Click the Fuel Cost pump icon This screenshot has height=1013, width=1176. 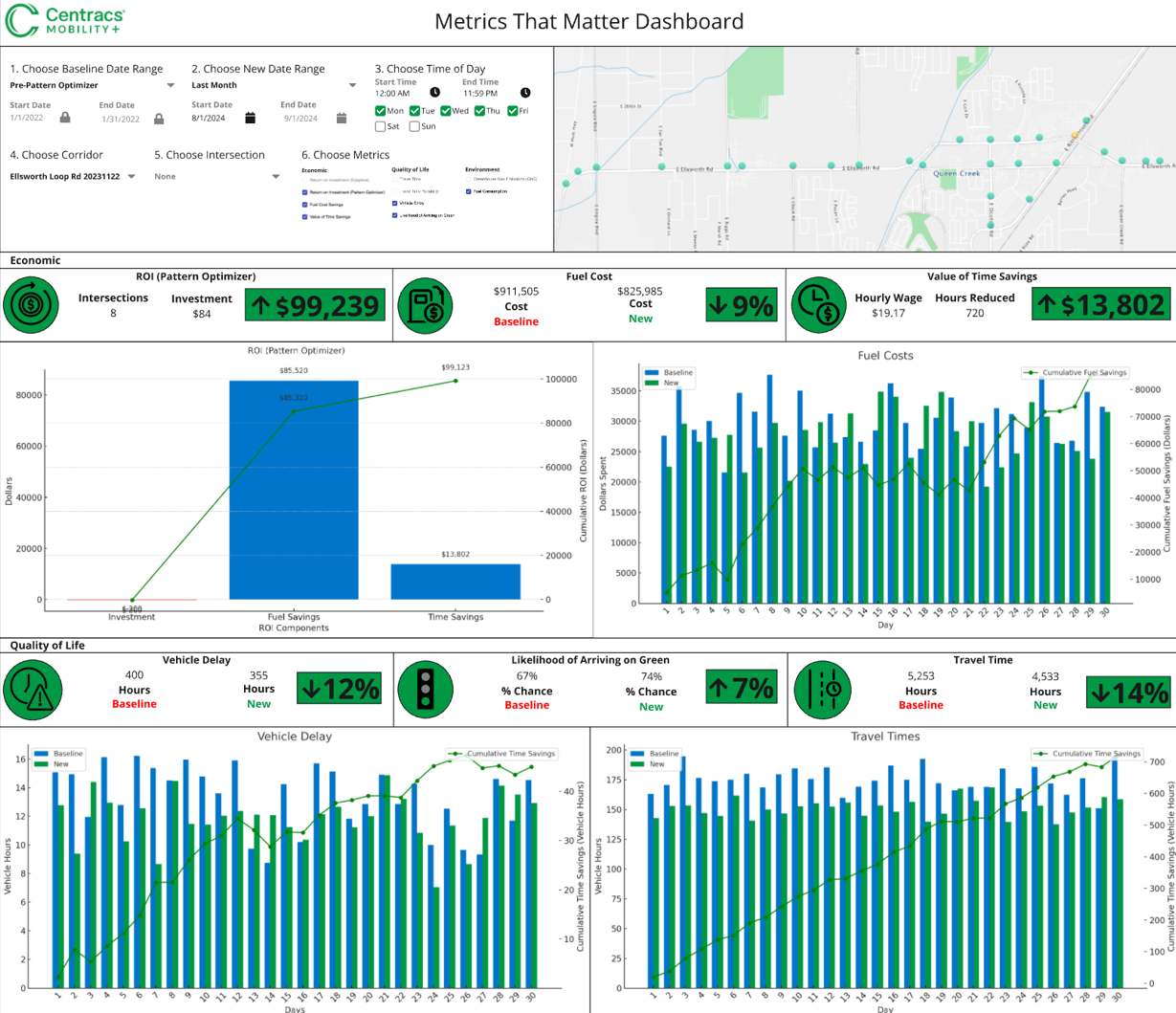coord(425,305)
